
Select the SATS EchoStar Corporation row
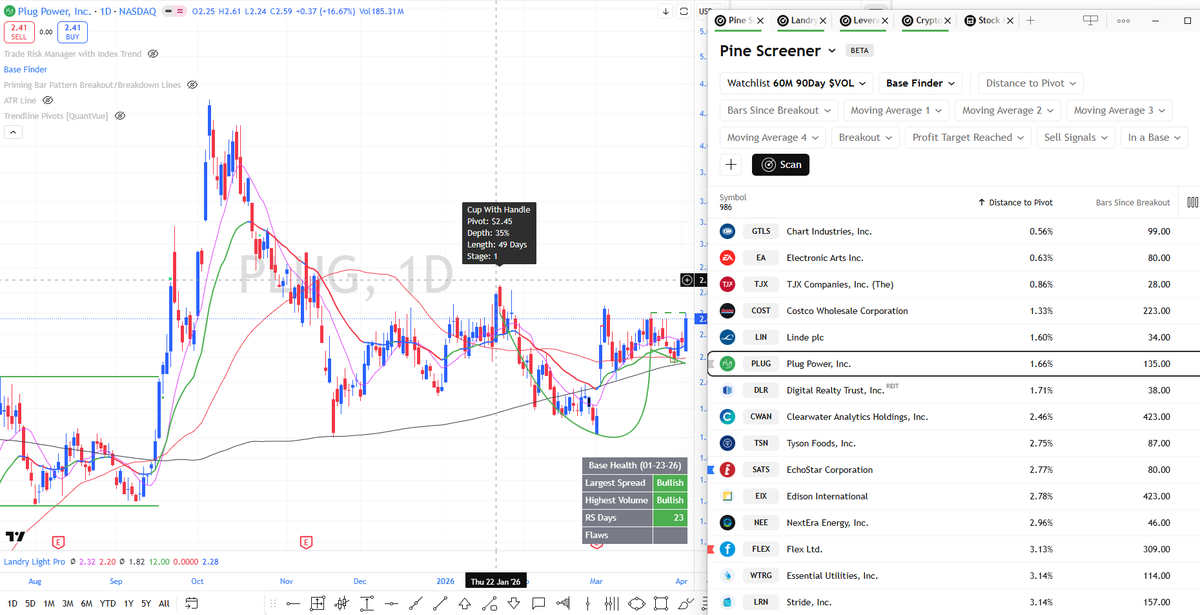coord(953,469)
